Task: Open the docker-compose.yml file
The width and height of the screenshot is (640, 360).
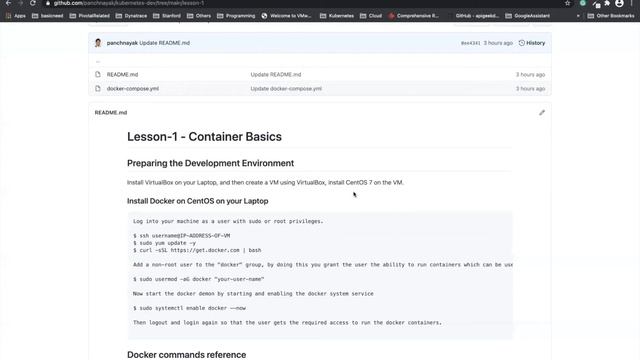Action: coord(133,89)
